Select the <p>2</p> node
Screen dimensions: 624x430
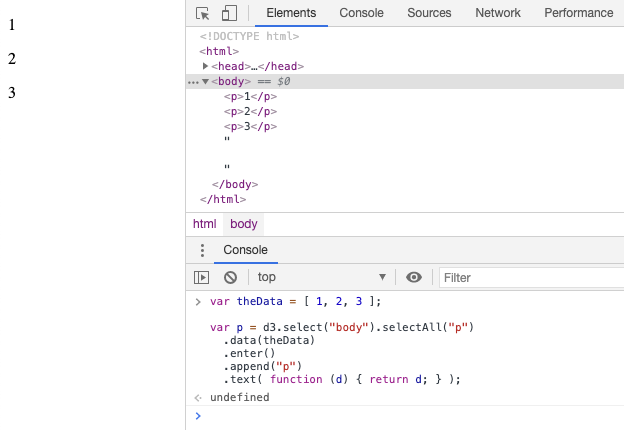pos(250,112)
